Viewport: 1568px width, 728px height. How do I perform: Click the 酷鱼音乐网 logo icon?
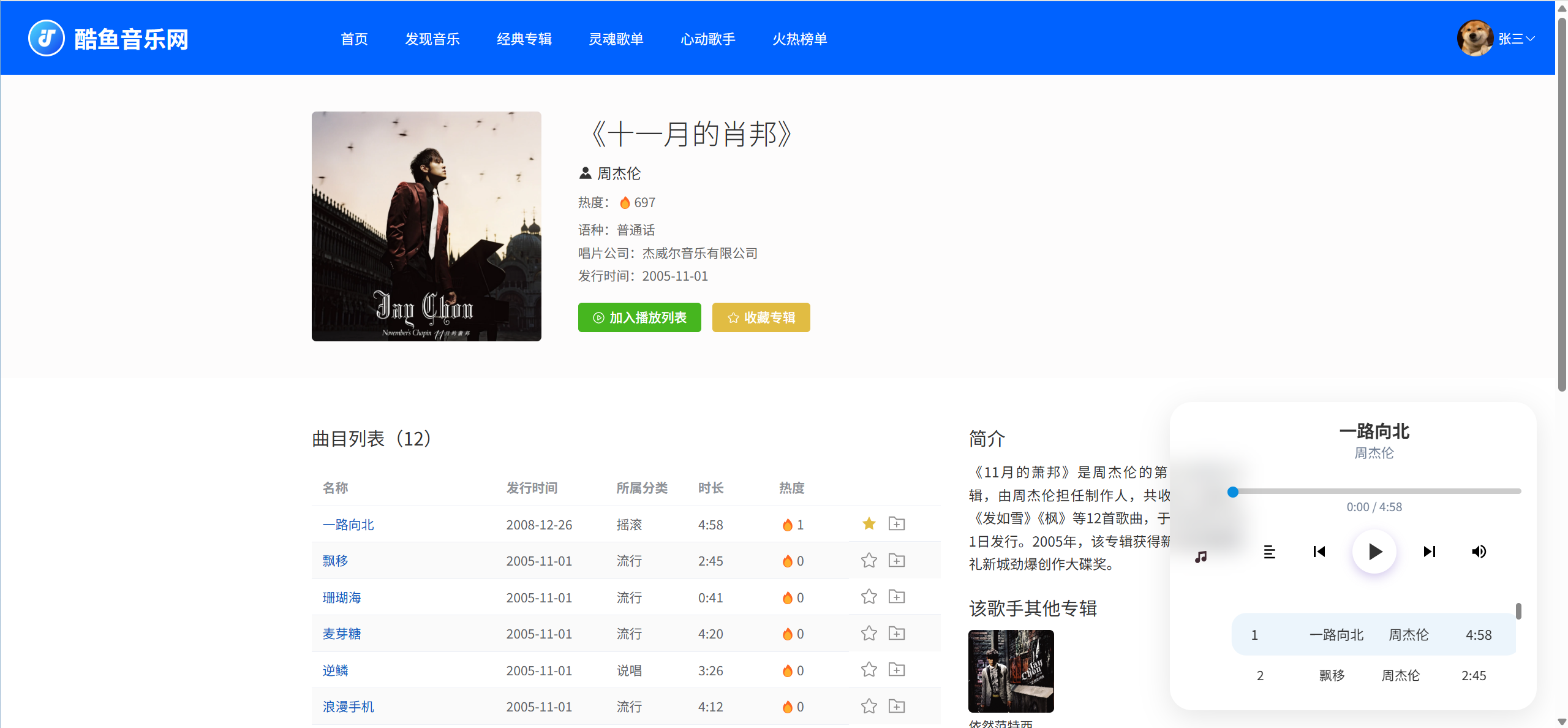coord(47,38)
